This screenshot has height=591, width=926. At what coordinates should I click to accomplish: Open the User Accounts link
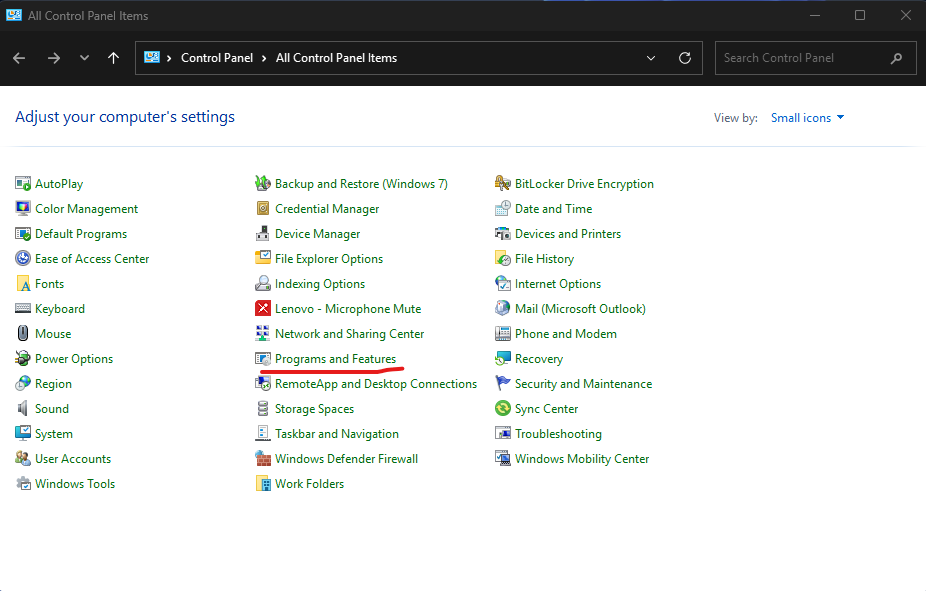(73, 459)
